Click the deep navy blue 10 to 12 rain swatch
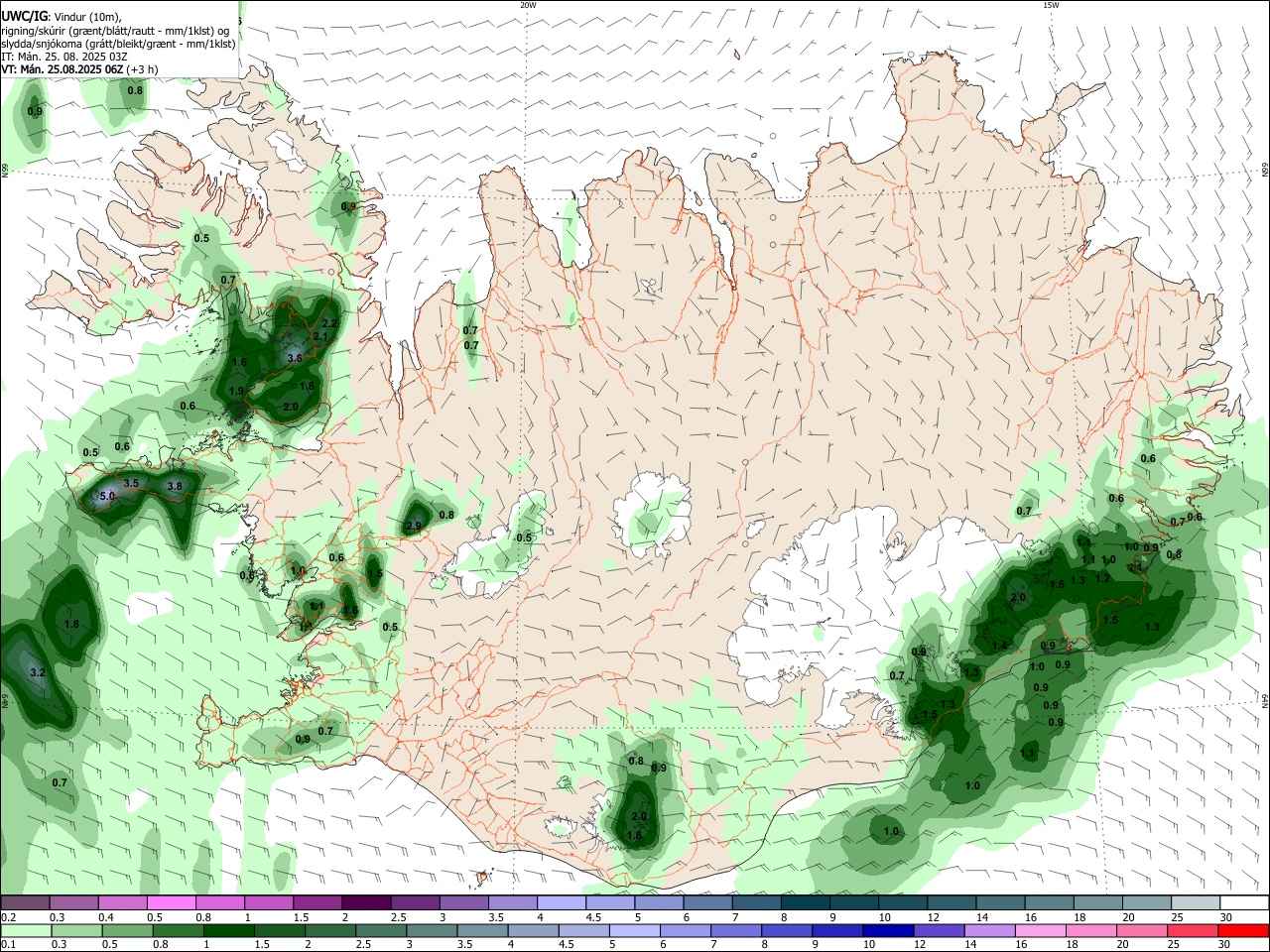This screenshot has height=952, width=1270. (887, 931)
